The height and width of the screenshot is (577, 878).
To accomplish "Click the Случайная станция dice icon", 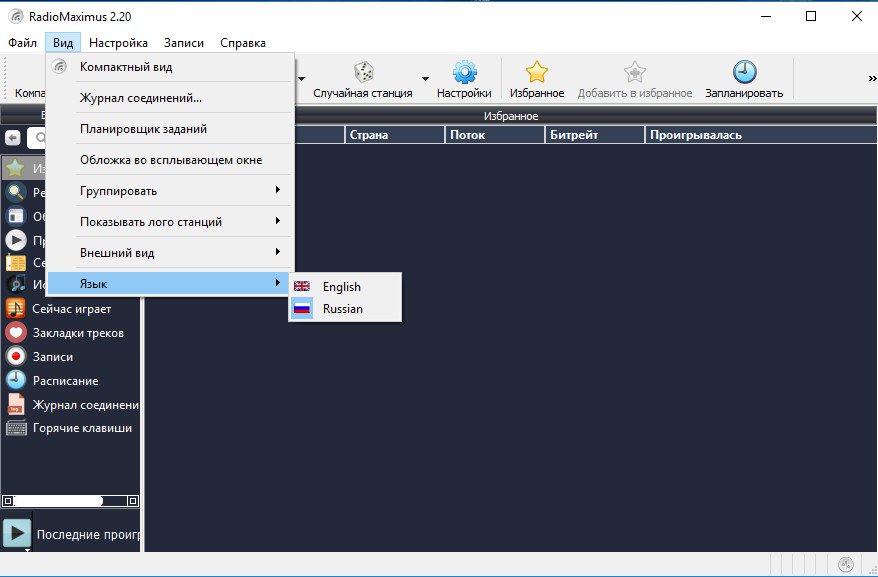I will 363,73.
